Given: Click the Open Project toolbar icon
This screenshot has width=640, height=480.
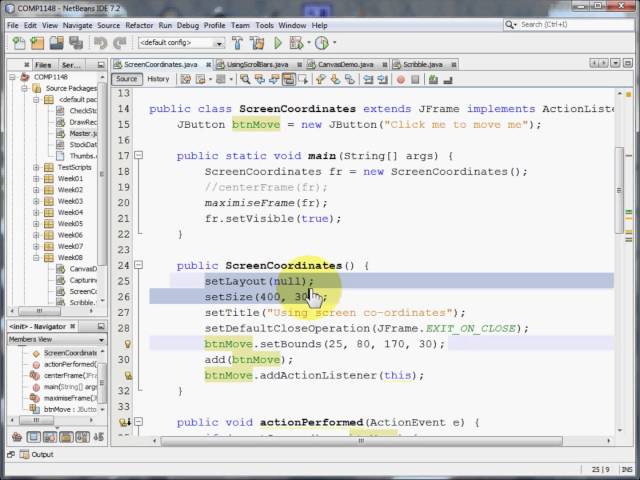Looking at the screenshot, I should click(x=56, y=42).
